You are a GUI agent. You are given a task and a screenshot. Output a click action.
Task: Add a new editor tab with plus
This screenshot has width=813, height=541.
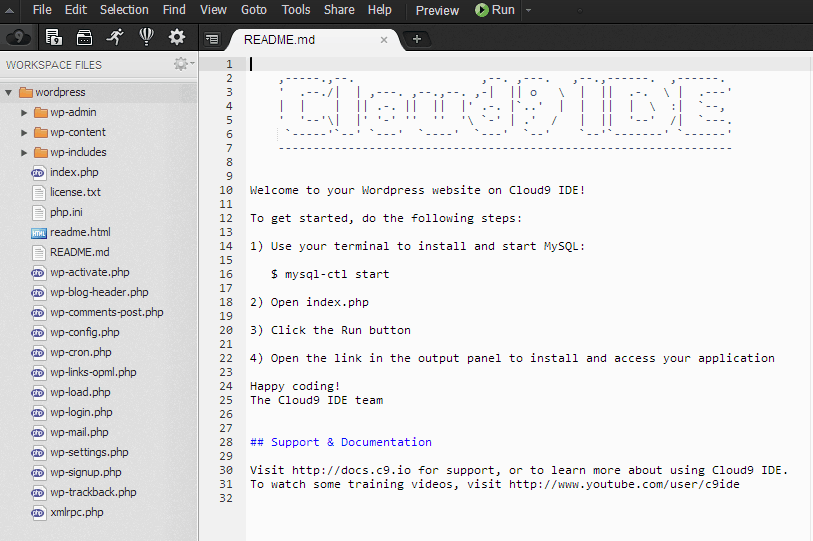click(416, 39)
